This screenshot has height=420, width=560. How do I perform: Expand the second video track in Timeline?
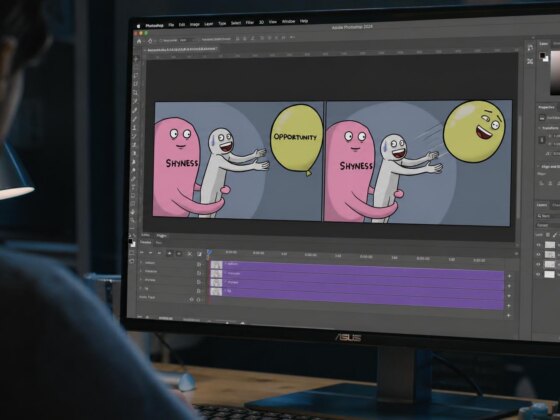[141, 271]
